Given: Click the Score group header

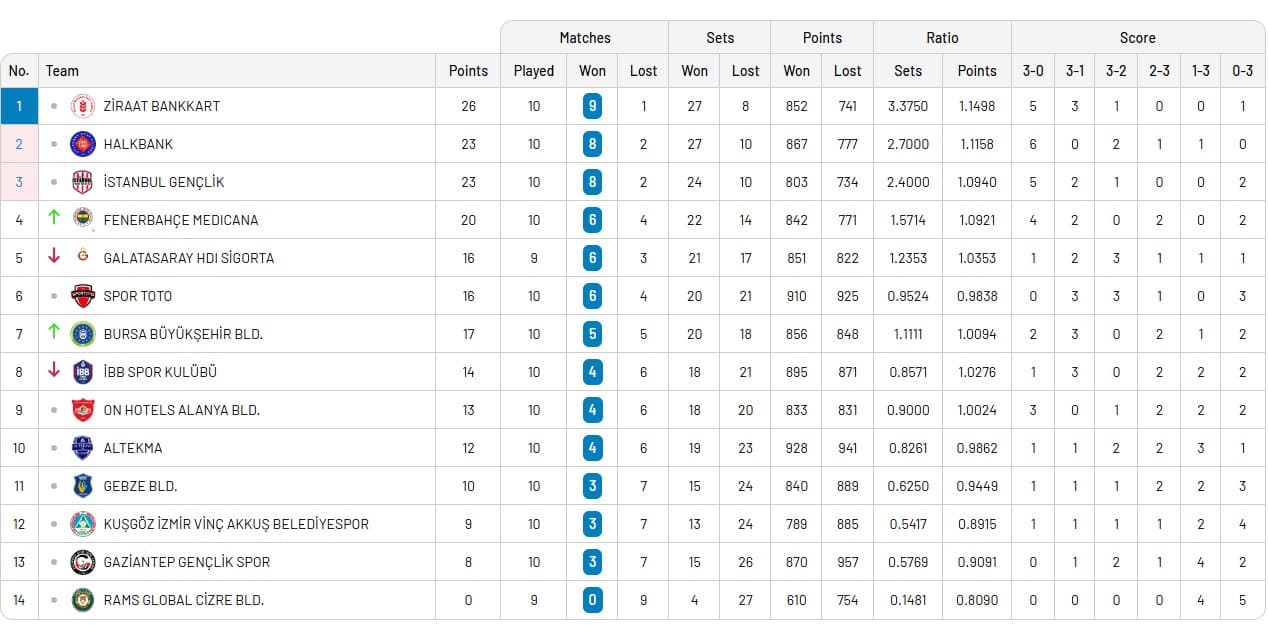Looking at the screenshot, I should pos(1137,38).
